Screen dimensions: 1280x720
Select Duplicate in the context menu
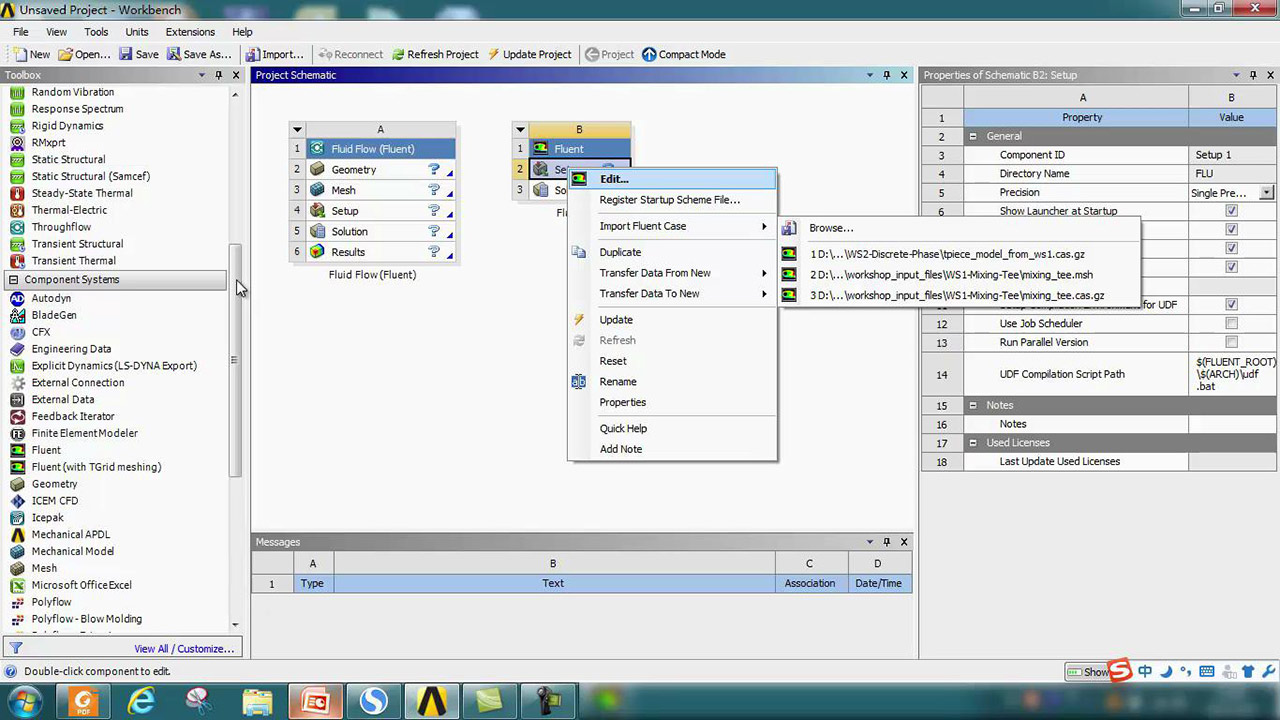click(672, 252)
